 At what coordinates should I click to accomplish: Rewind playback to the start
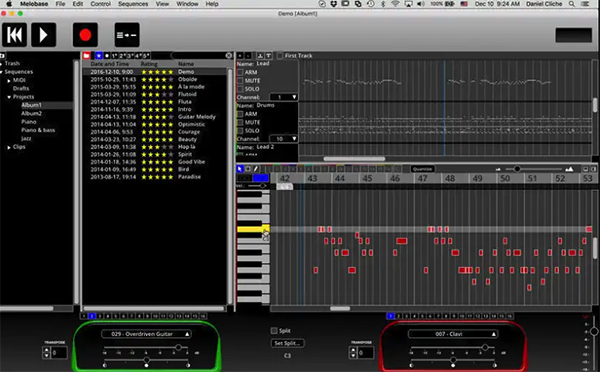pyautogui.click(x=15, y=35)
